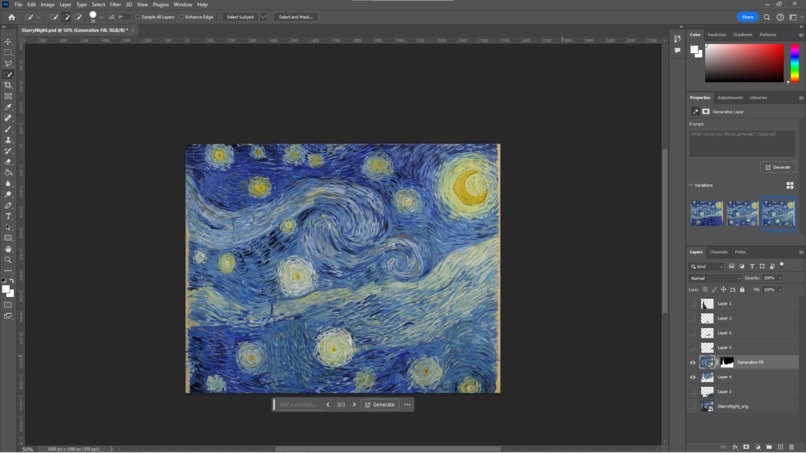Choose Add to selection brush mode
This screenshot has width=806, height=453.
(66, 17)
